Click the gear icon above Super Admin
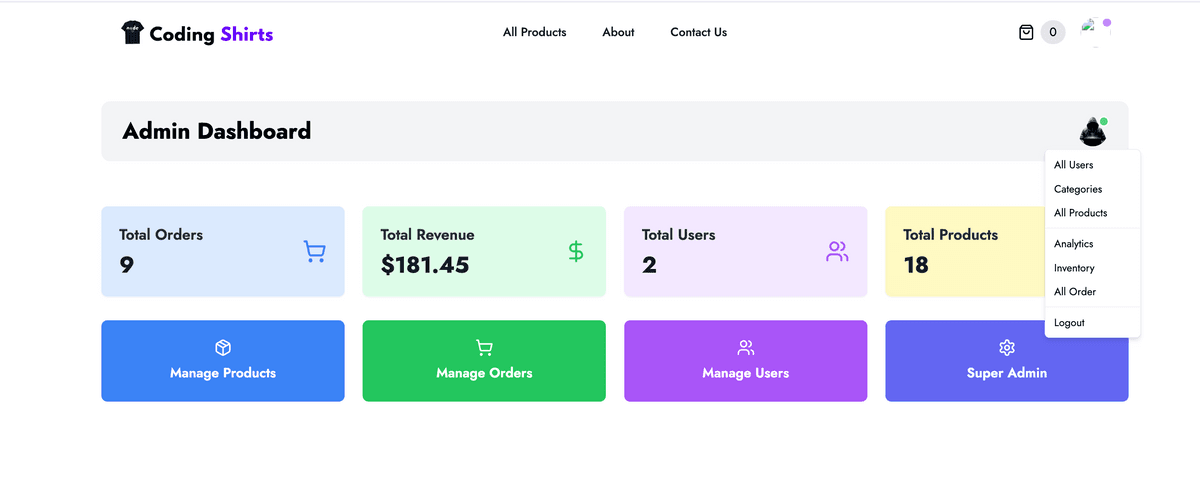This screenshot has height=482, width=1200. click(1007, 347)
